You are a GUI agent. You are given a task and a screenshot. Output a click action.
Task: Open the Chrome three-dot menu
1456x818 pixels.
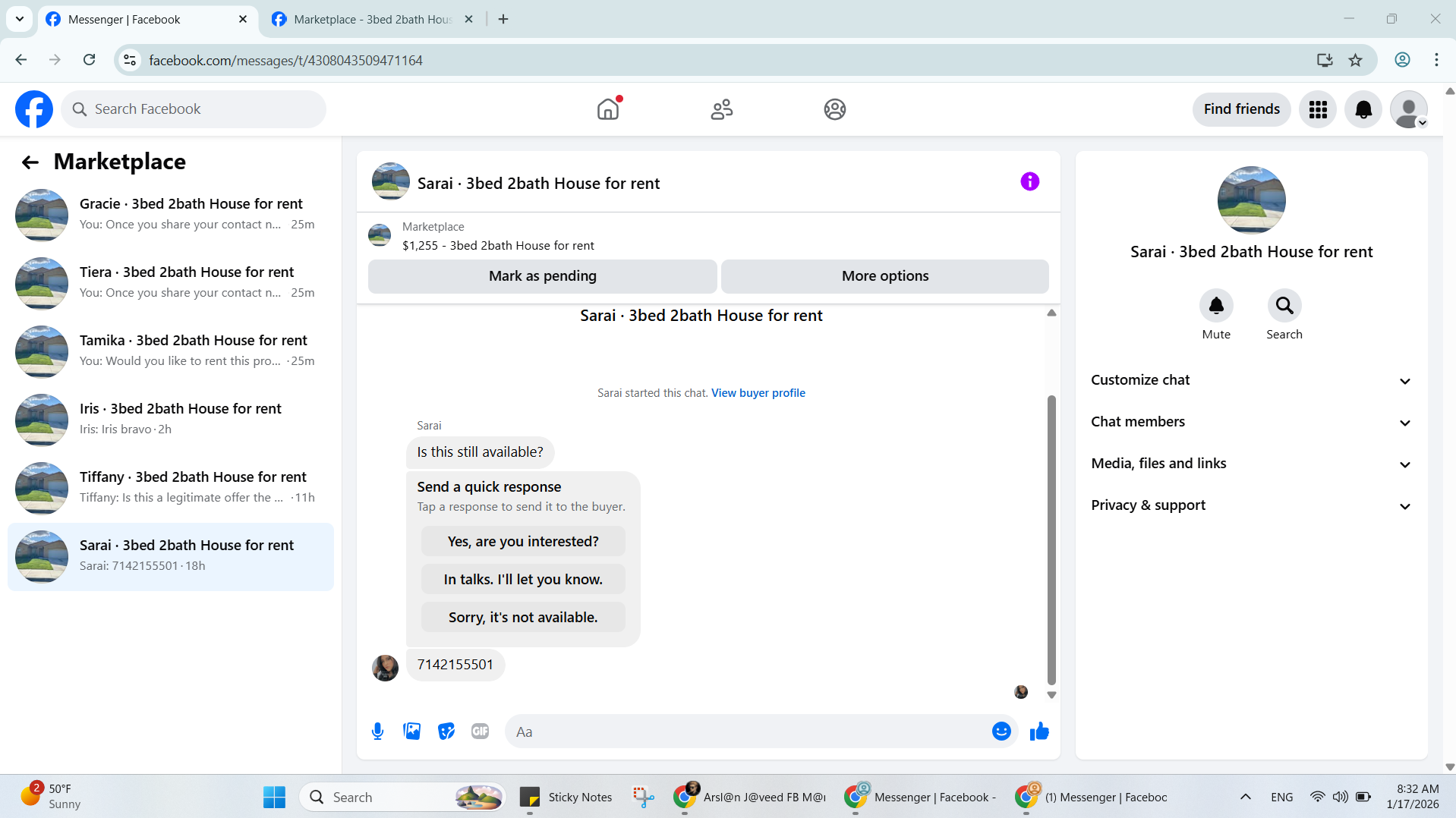1436,60
